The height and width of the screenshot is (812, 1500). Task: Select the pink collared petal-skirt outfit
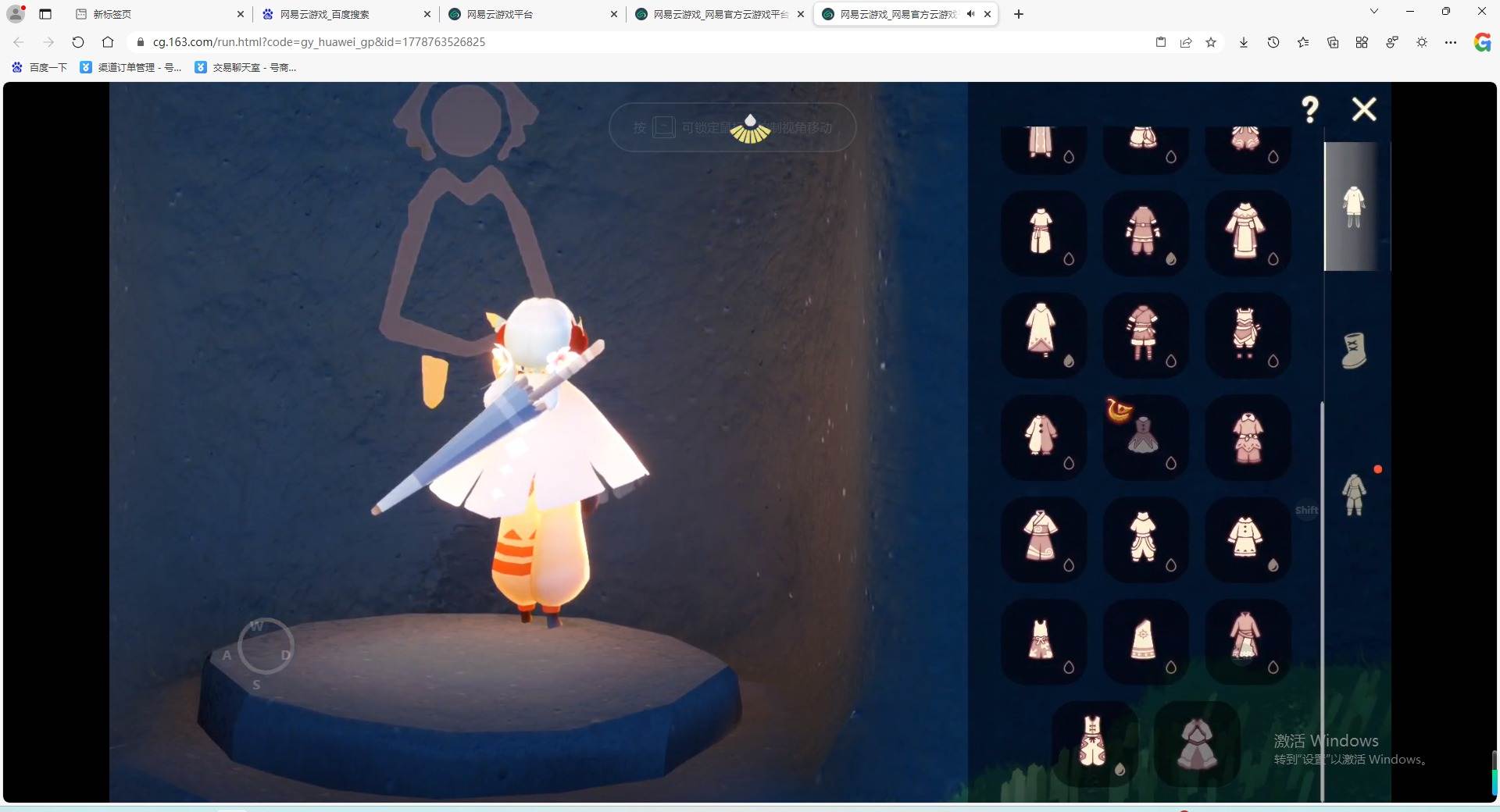tap(1248, 437)
